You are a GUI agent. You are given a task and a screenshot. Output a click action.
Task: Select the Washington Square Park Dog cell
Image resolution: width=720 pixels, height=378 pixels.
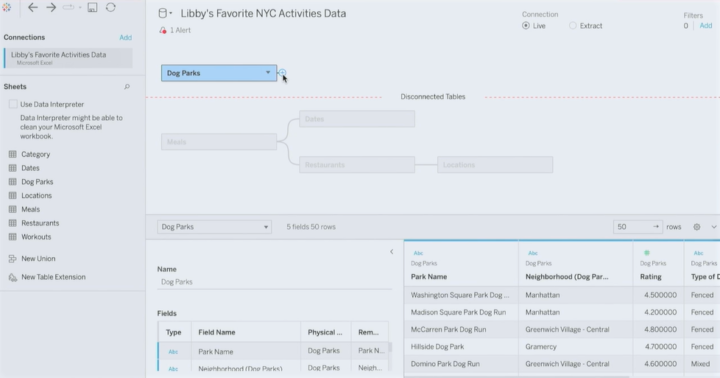click(460, 295)
